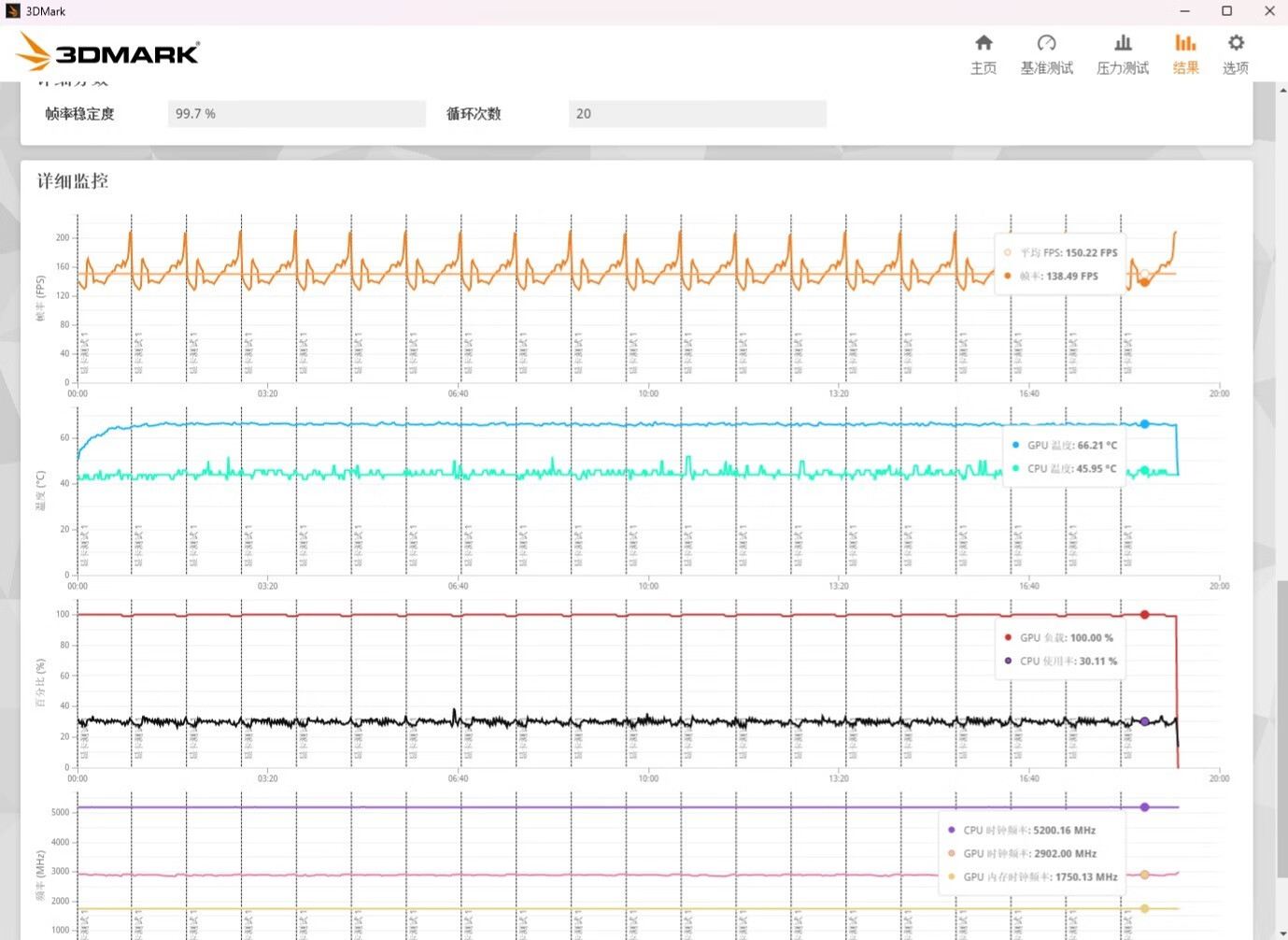
Task: Open 压力测试 stress test icon
Action: pyautogui.click(x=1123, y=43)
